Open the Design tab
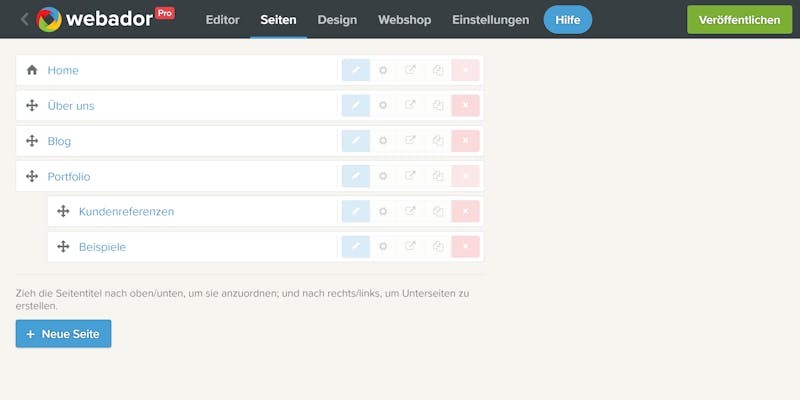The width and height of the screenshot is (800, 400). [x=337, y=20]
